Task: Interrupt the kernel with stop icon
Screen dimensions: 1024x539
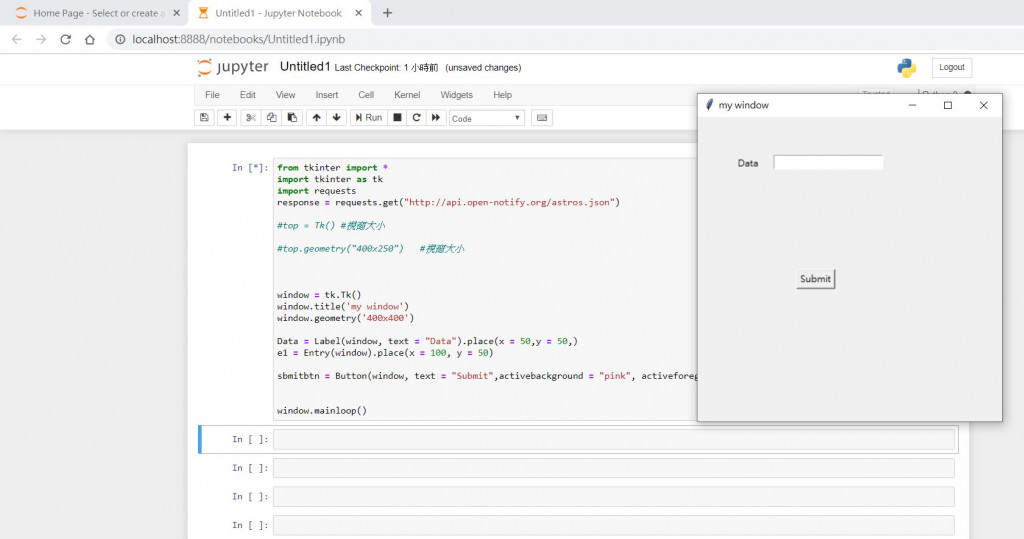Action: [x=397, y=118]
